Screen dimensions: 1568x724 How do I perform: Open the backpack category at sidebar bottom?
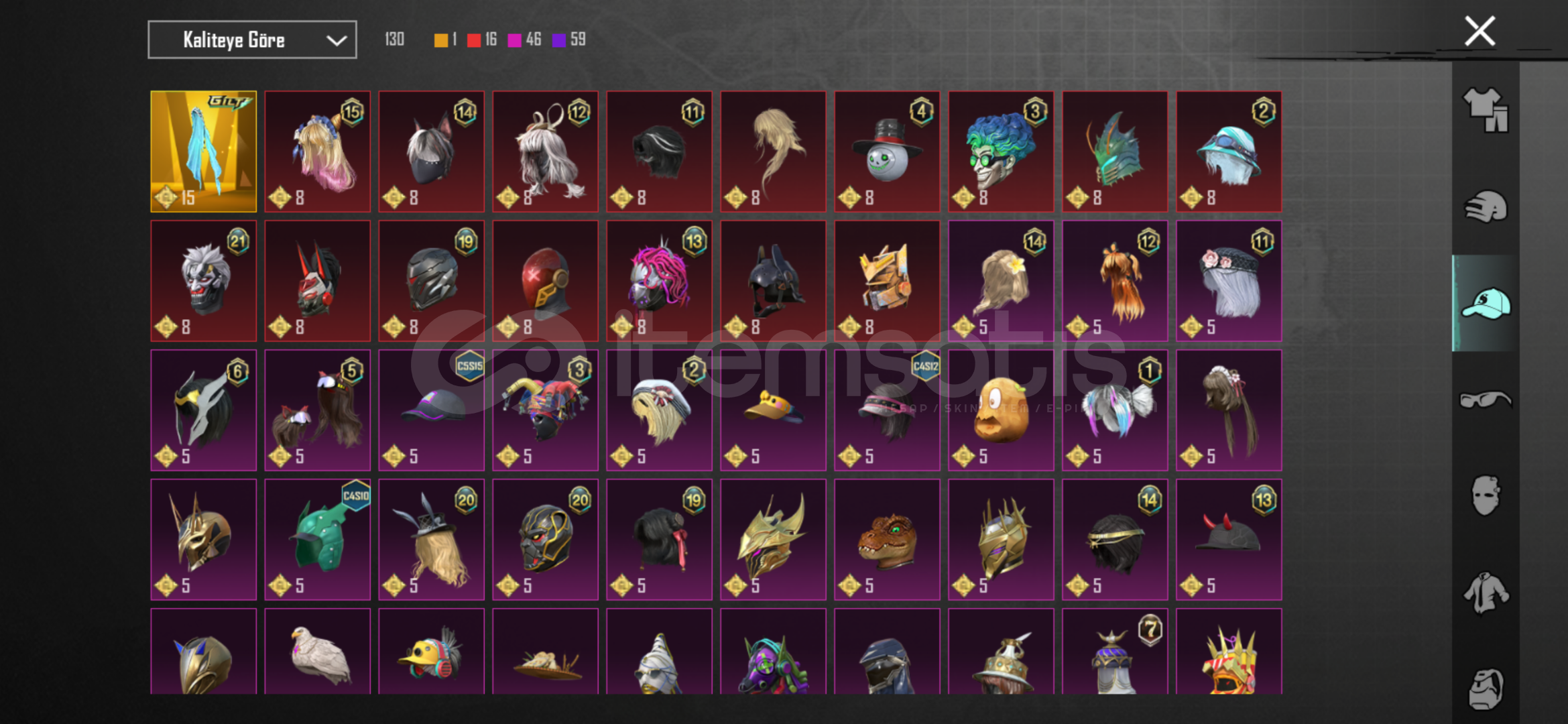coord(1486,688)
